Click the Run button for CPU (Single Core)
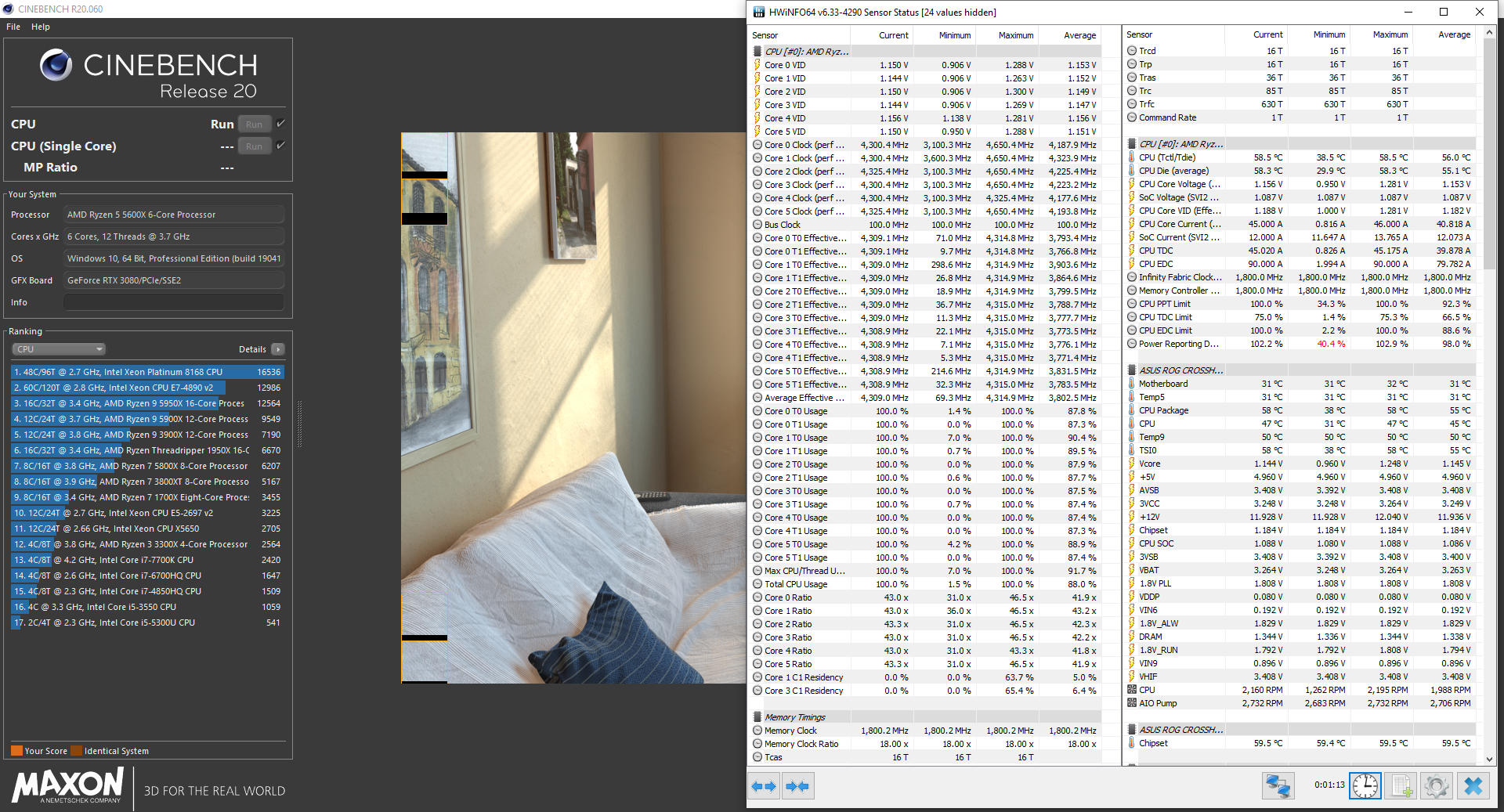 pyautogui.click(x=255, y=146)
